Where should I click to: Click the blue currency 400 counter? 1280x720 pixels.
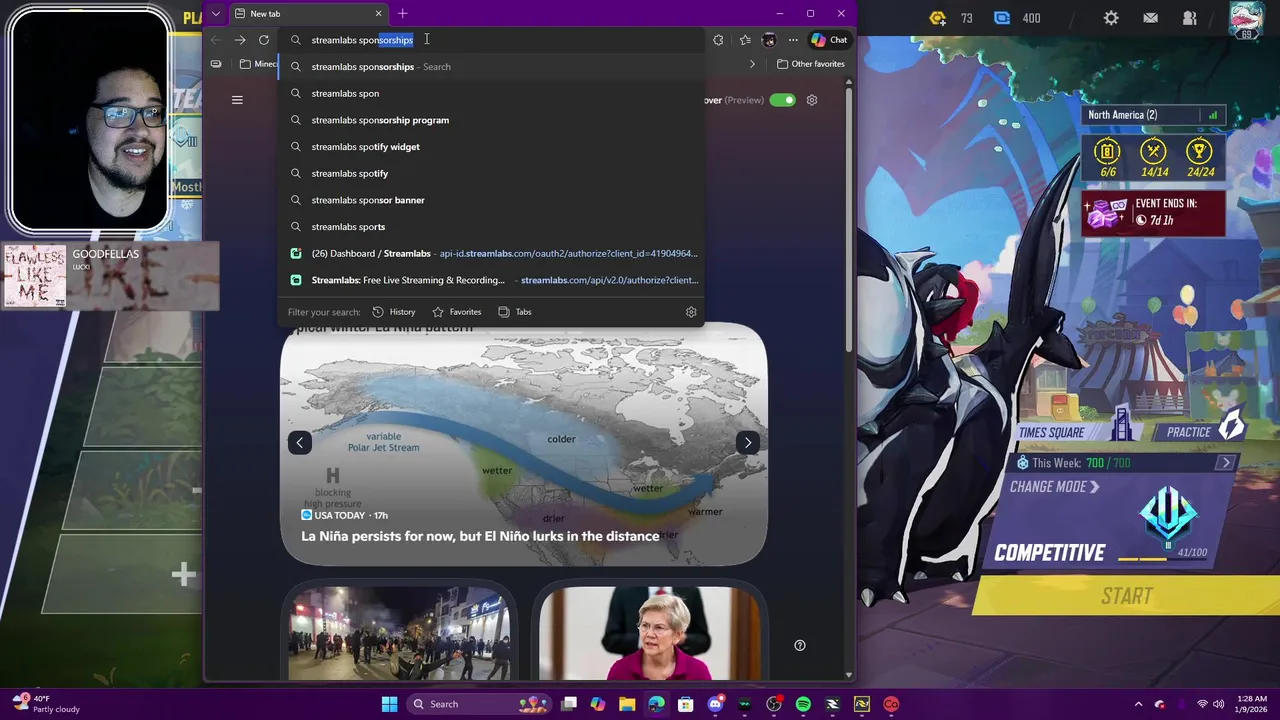(x=1017, y=18)
